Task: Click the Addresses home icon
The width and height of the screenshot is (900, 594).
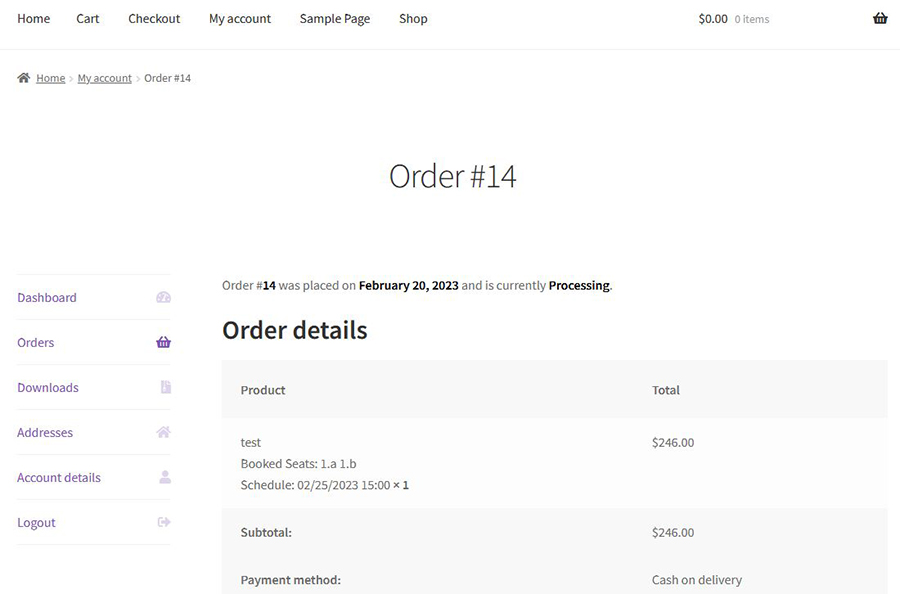Action: click(163, 432)
